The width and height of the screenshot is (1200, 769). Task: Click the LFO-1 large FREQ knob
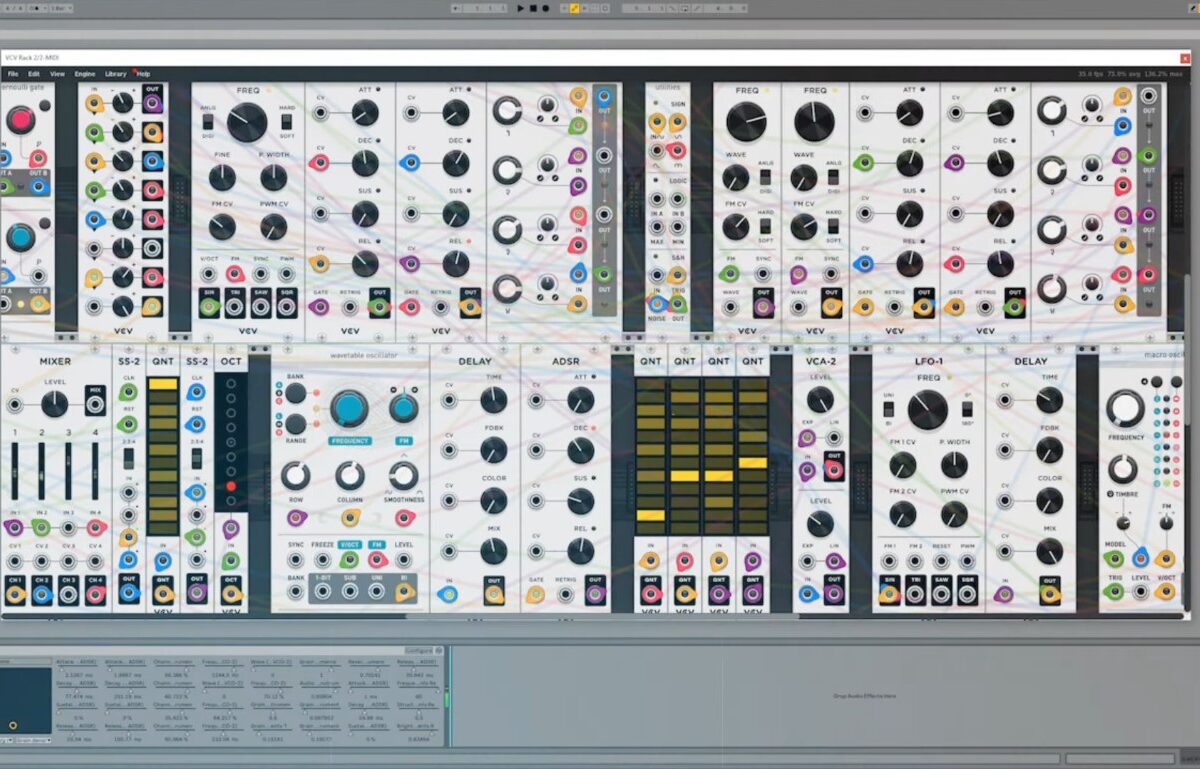coord(927,410)
